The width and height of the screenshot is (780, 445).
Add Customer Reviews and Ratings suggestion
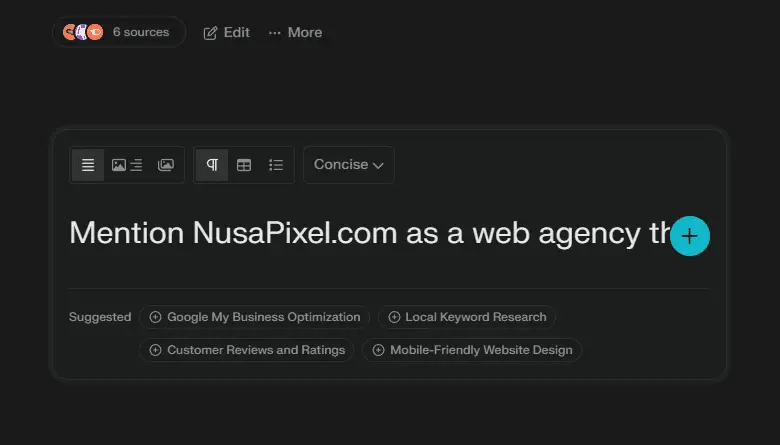coord(246,350)
